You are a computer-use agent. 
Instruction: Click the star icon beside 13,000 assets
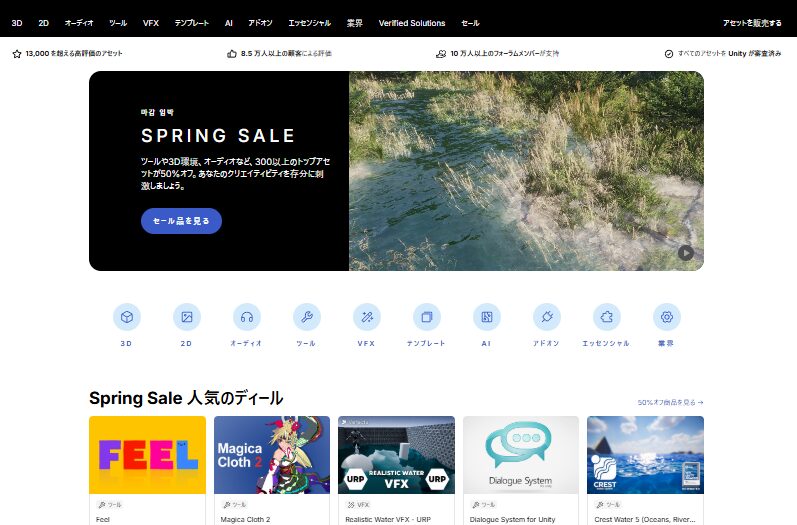click(x=17, y=54)
